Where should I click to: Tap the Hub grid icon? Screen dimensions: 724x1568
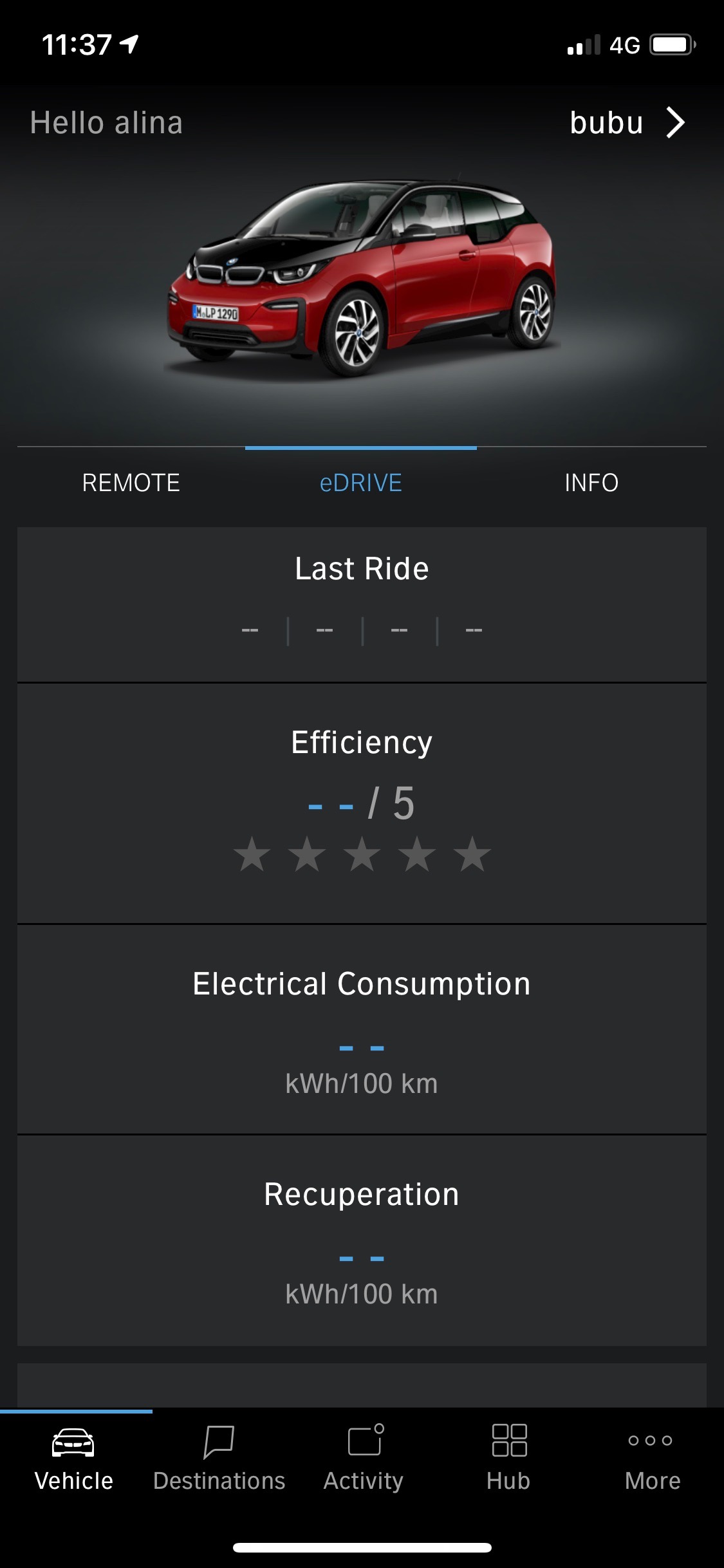509,1441
